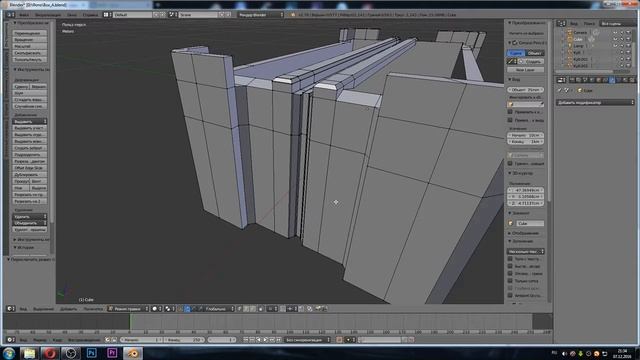
Task: Open the Справка menu
Action: (x=90, y=14)
